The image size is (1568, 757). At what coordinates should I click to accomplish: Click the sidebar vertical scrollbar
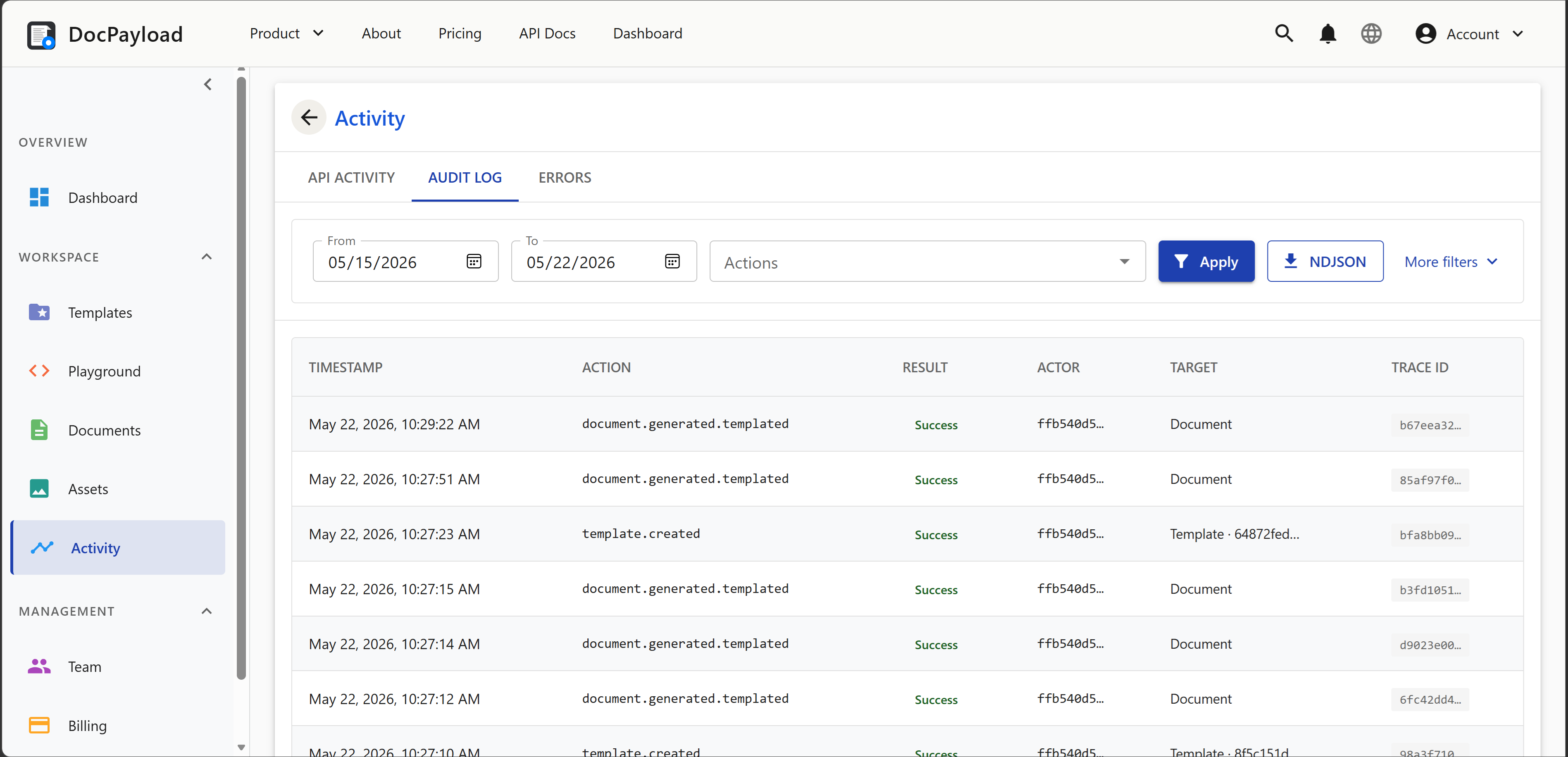coord(241,377)
